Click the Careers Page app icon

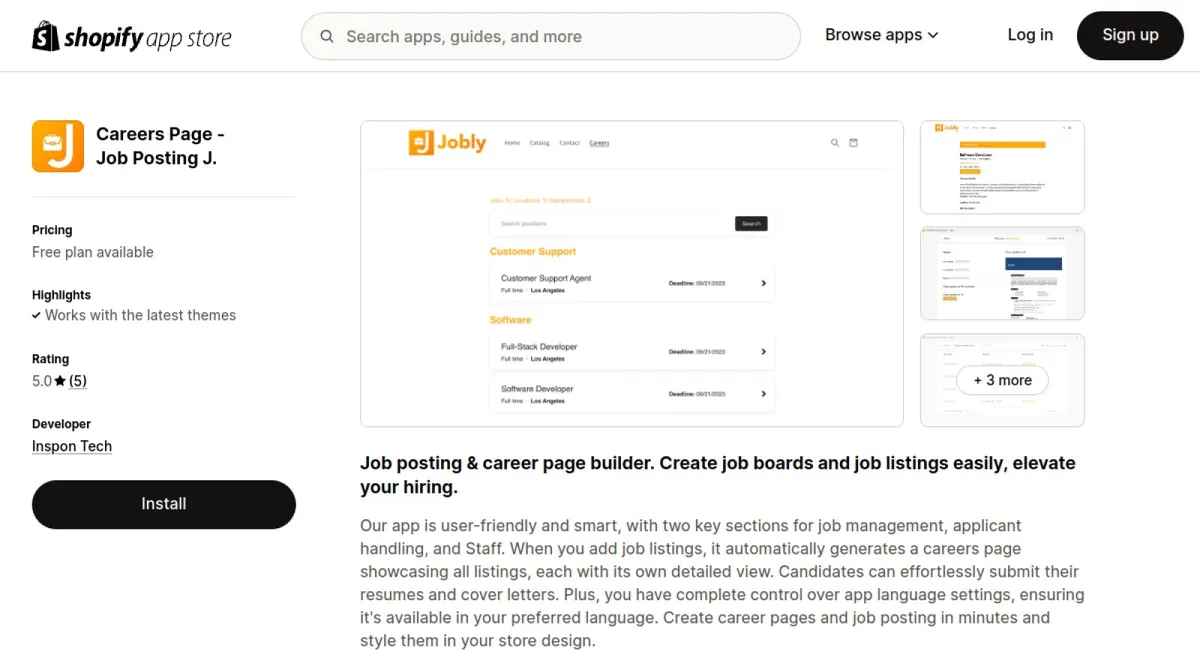(x=58, y=146)
